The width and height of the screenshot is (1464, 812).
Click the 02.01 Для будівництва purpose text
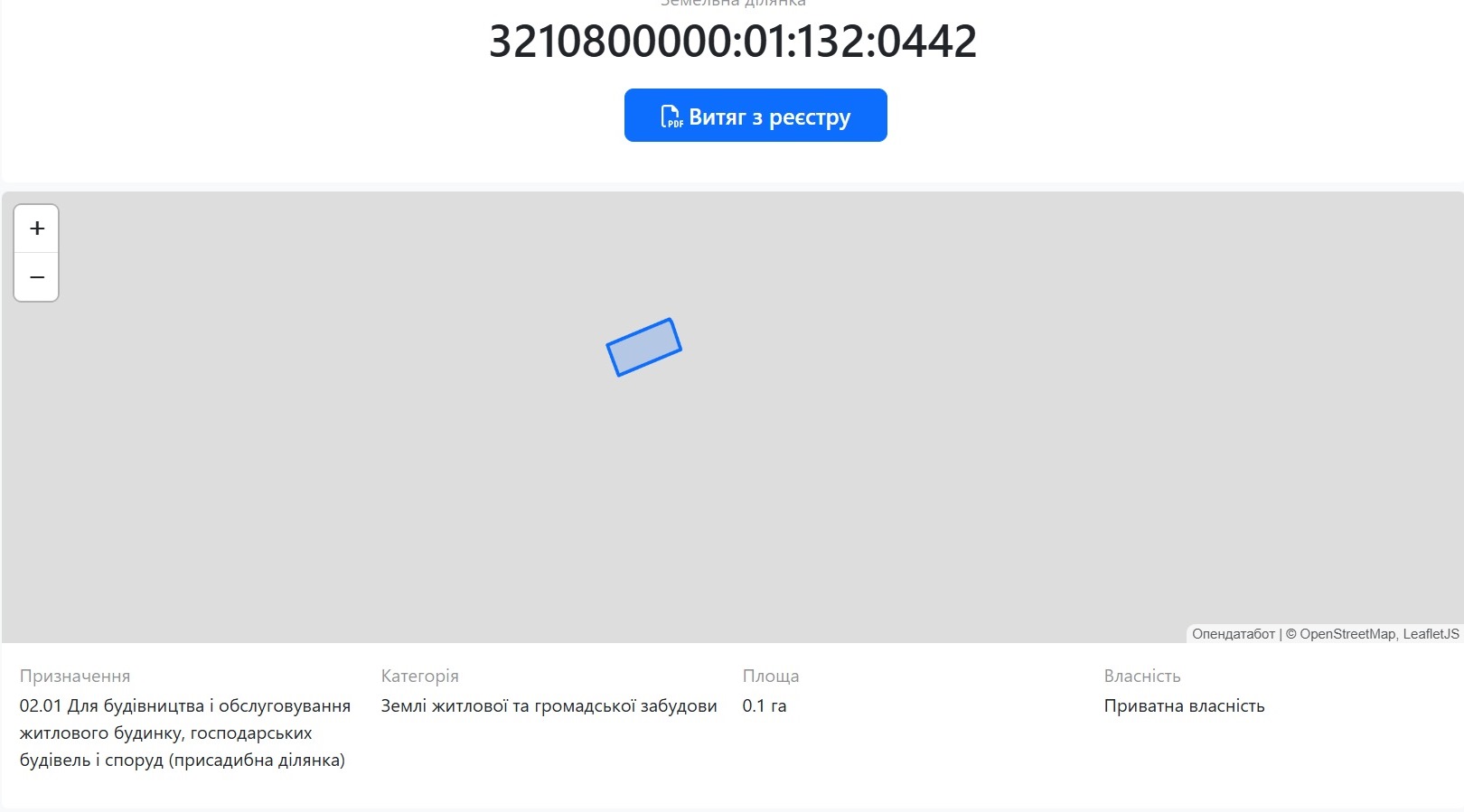pos(185,733)
